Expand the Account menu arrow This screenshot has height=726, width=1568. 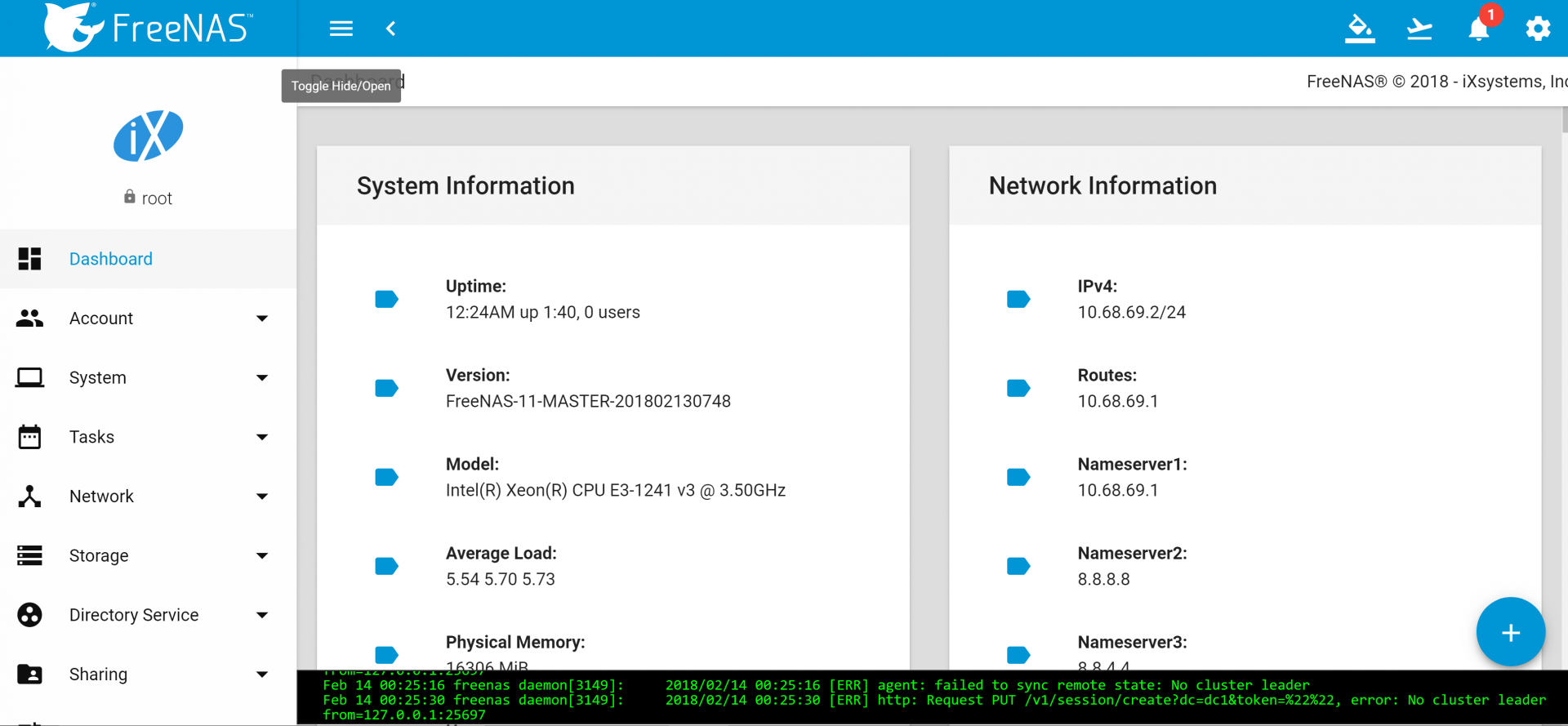point(262,318)
